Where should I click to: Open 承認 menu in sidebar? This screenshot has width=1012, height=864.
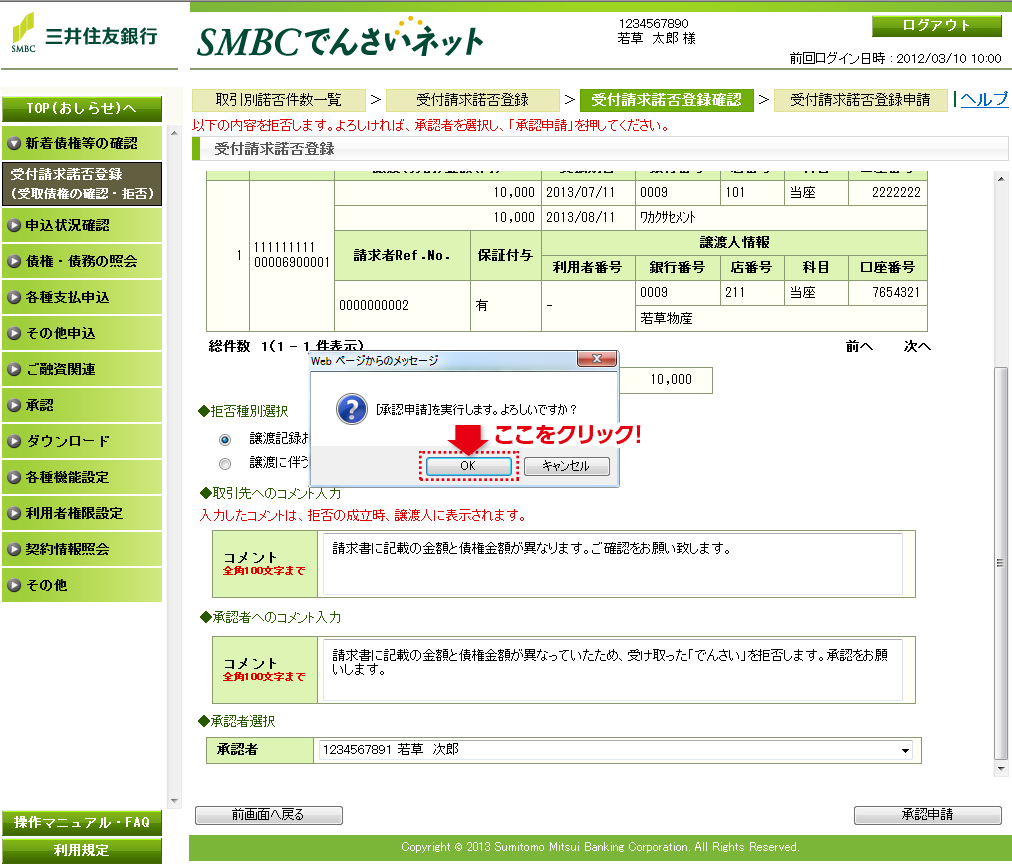[82, 405]
